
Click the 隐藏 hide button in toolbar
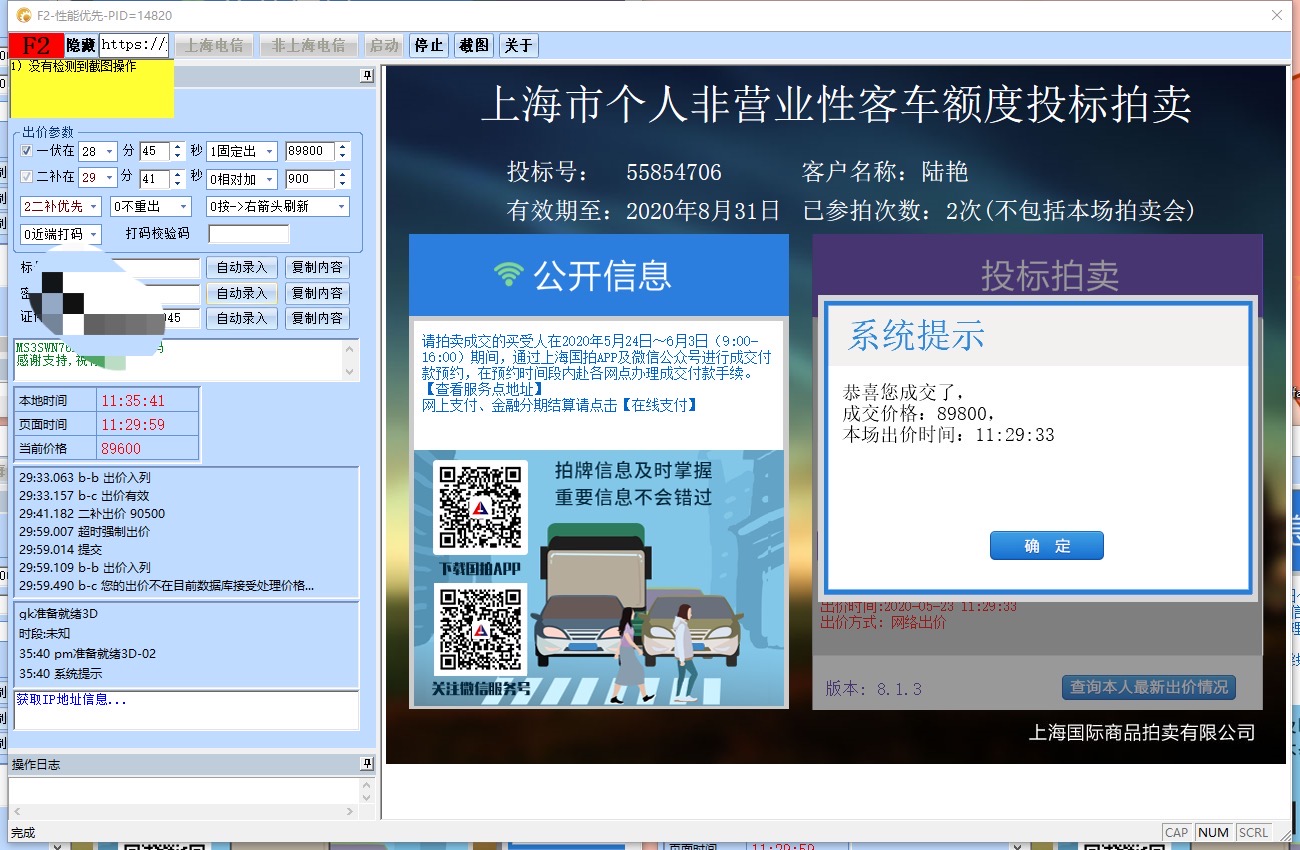[81, 45]
